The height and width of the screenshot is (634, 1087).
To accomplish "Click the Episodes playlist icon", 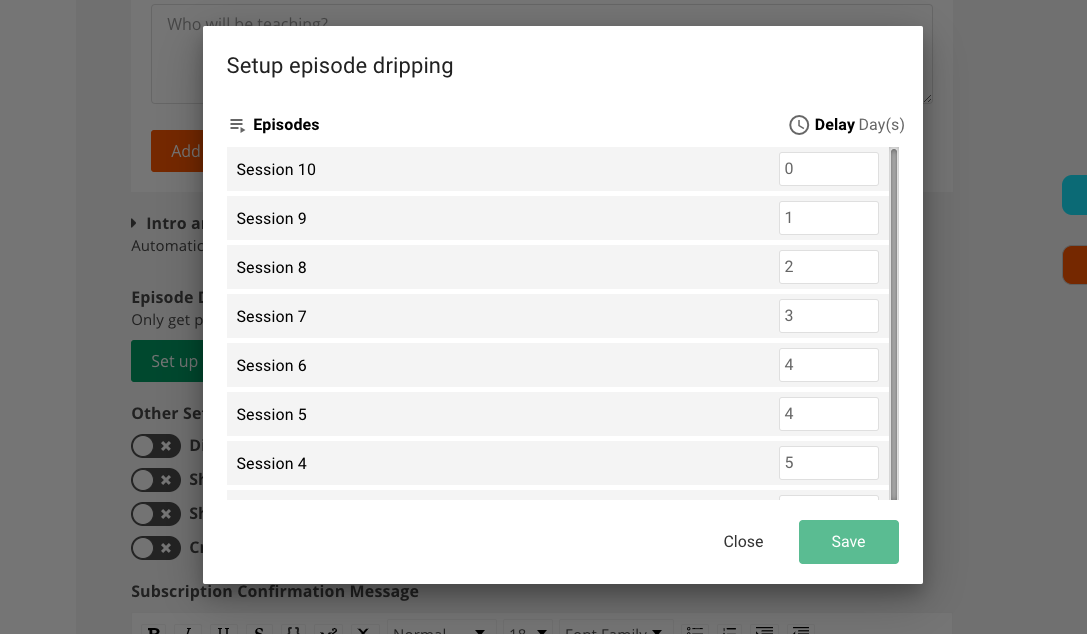I will (x=237, y=125).
